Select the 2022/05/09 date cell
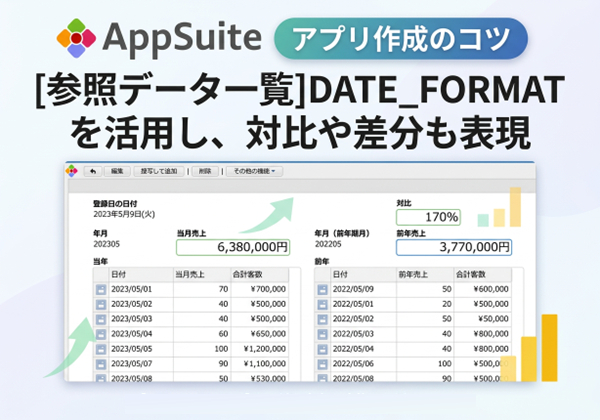Viewport: 600px width, 420px height. (x=364, y=290)
